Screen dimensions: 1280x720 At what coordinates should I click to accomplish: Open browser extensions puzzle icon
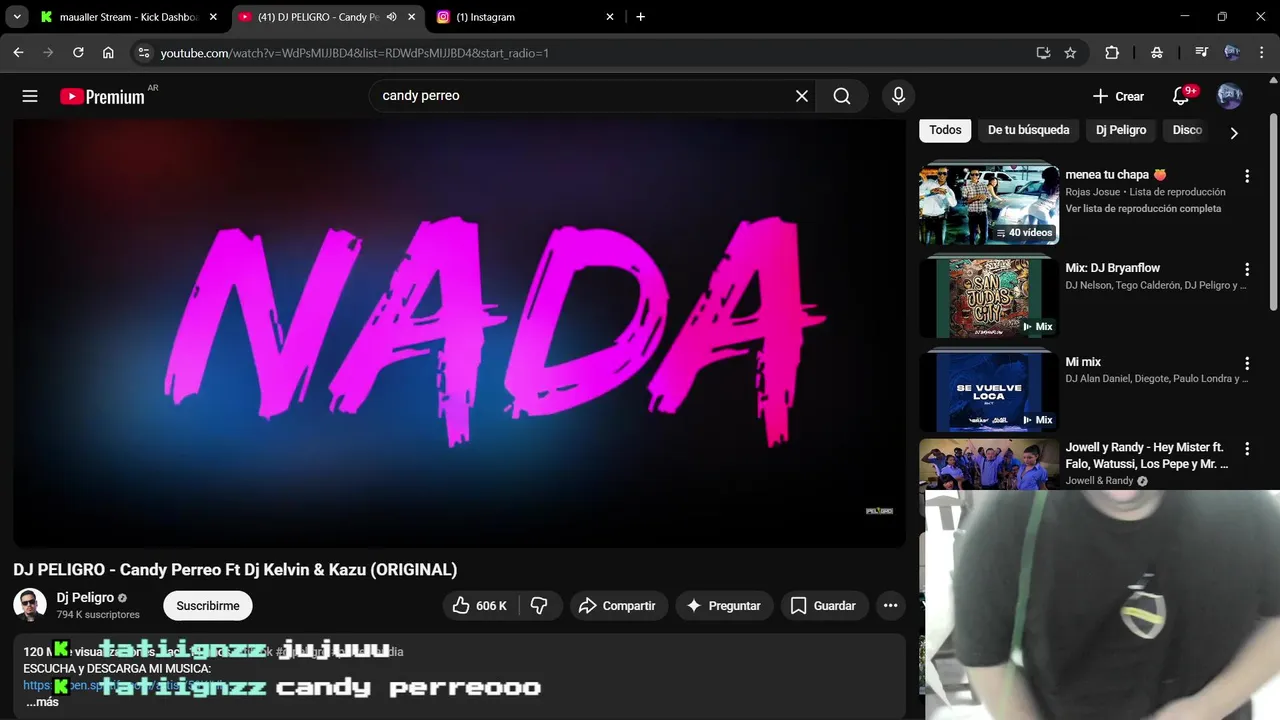[1112, 53]
